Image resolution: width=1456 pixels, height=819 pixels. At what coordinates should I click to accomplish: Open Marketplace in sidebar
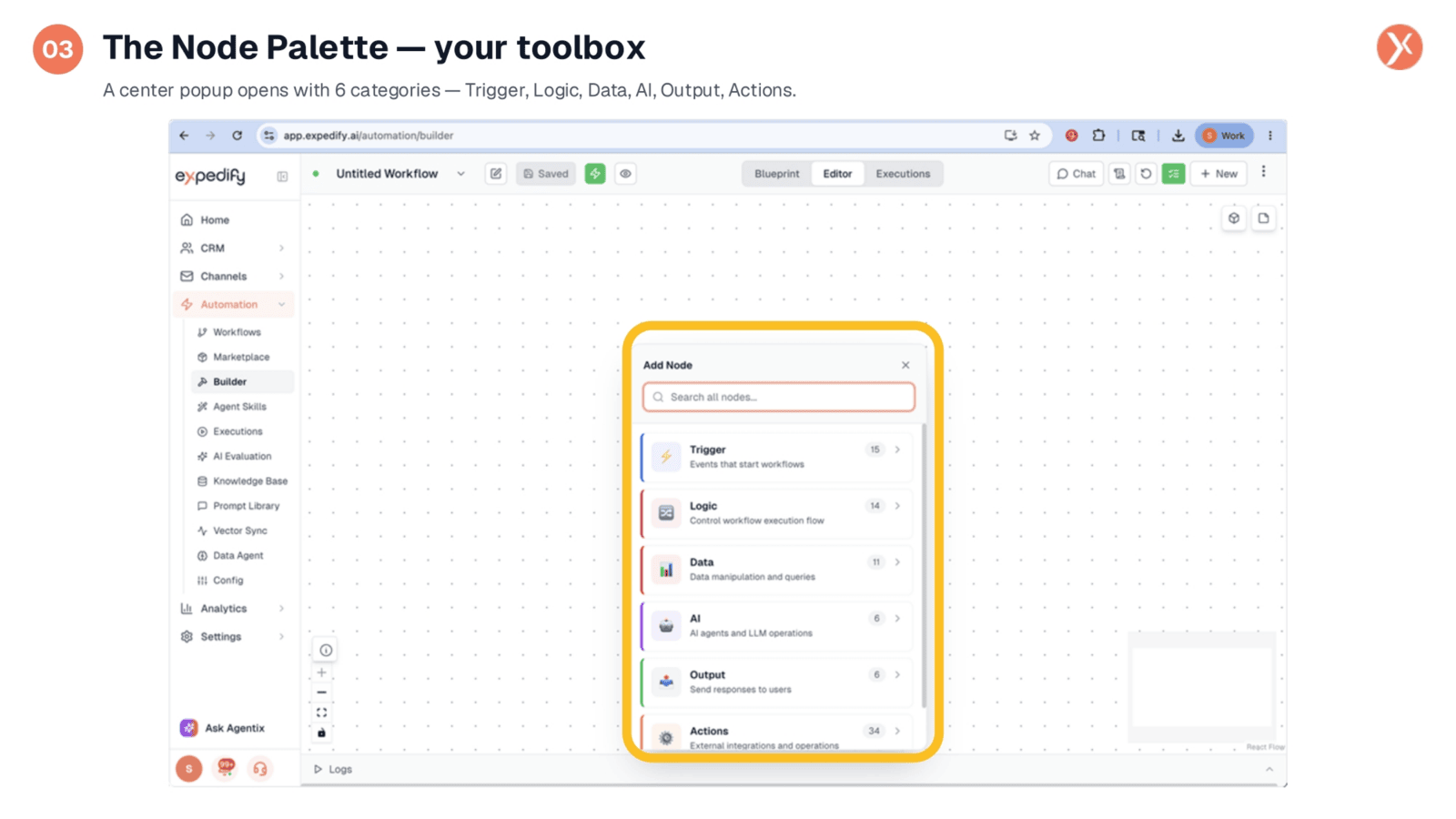point(241,358)
